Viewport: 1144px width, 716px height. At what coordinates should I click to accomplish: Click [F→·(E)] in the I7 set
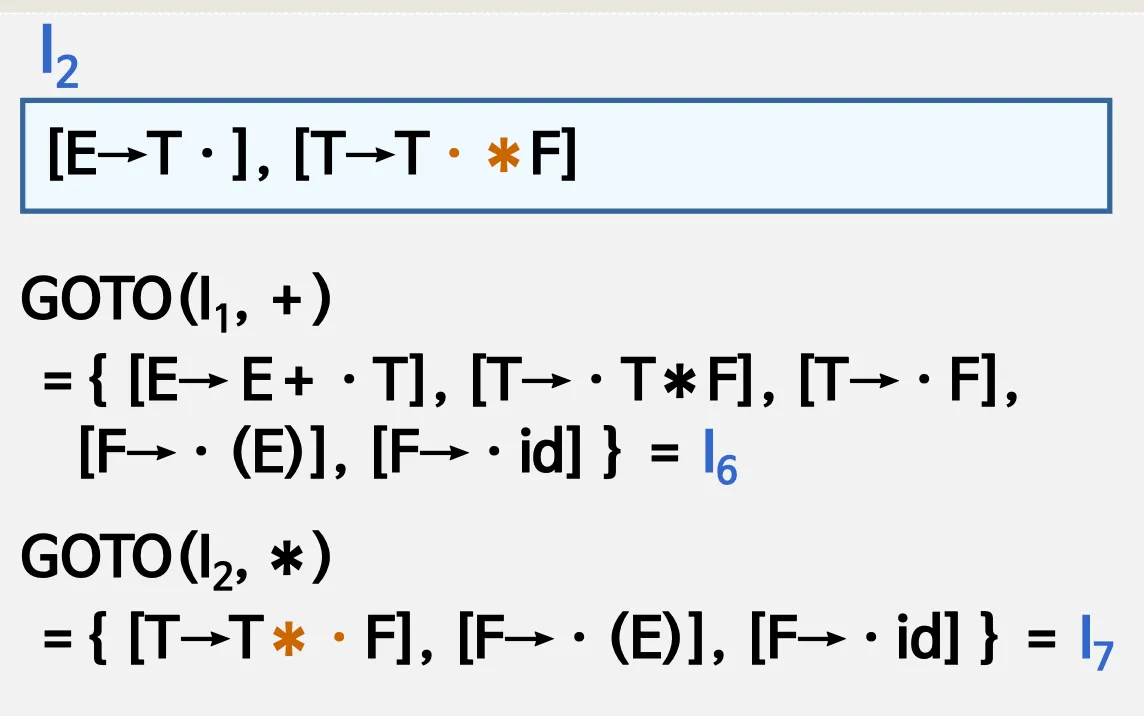(582, 639)
